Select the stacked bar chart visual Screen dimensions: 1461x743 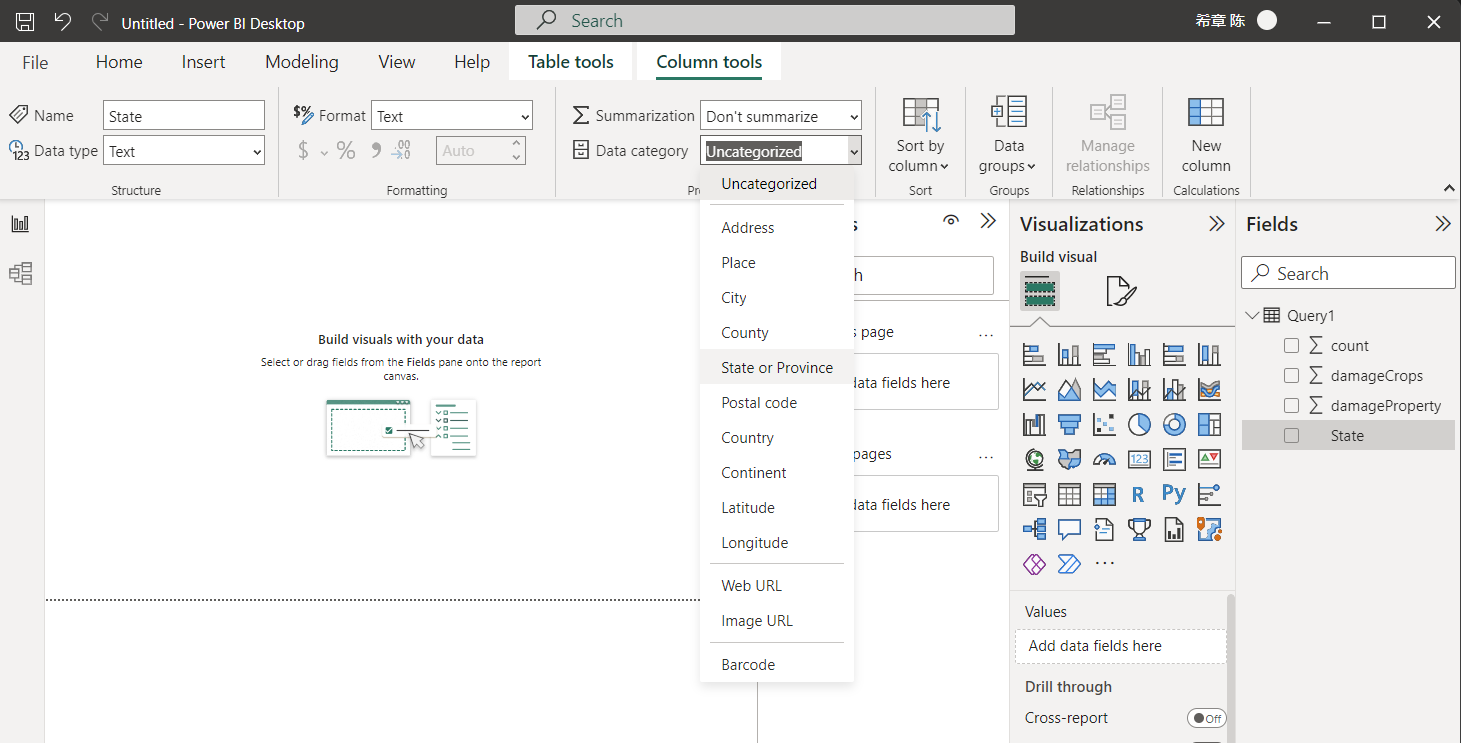pos(1034,354)
